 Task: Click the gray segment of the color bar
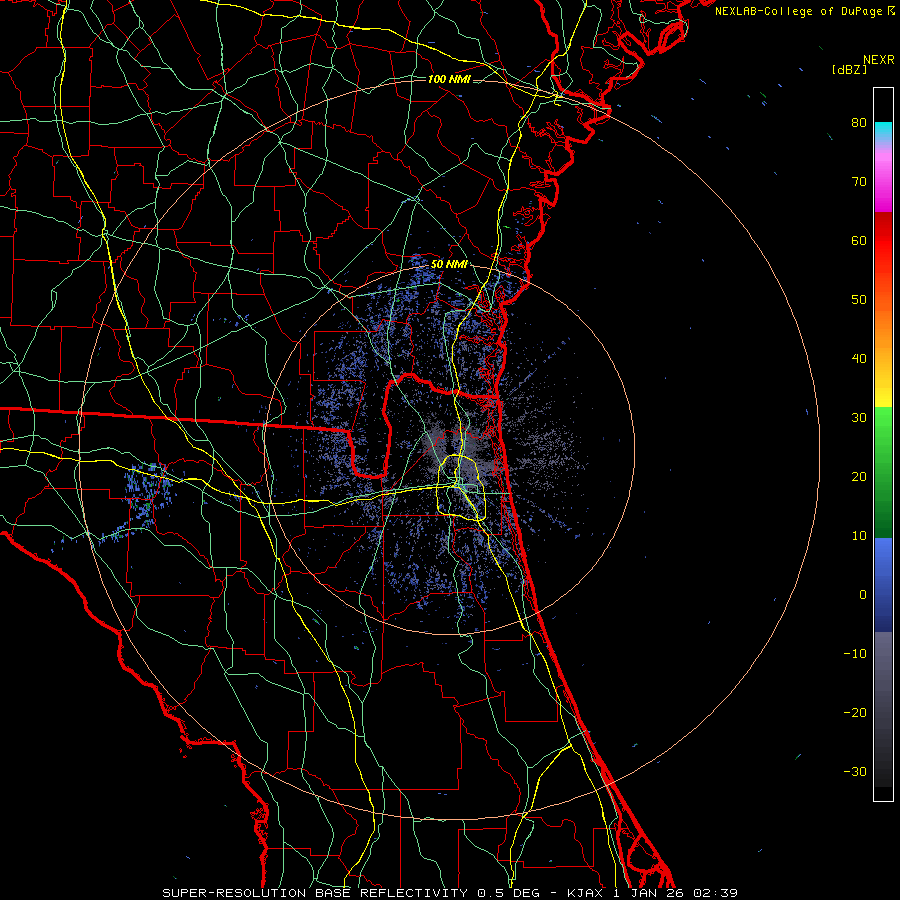point(883,709)
